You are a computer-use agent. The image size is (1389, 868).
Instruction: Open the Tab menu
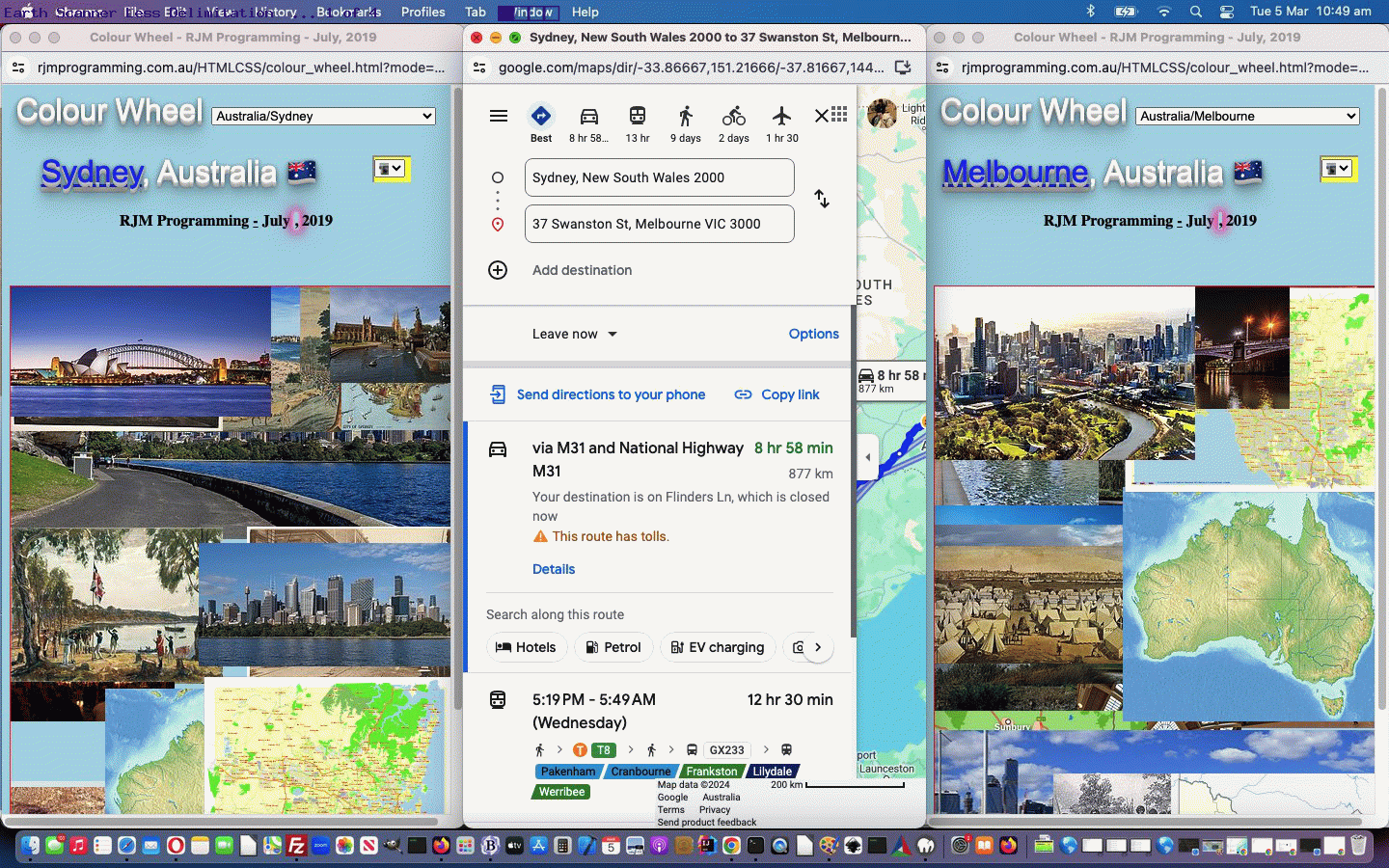pyautogui.click(x=476, y=12)
